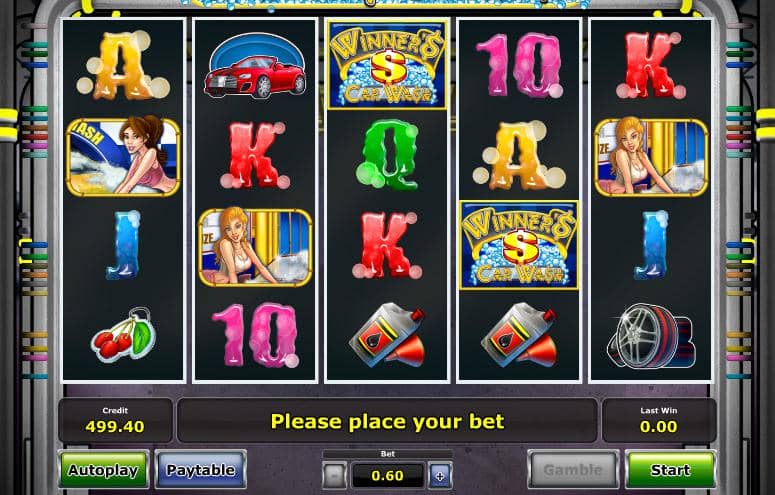This screenshot has width=775, height=495.
Task: Click the brunette car wash girl symbol
Action: pos(123,157)
